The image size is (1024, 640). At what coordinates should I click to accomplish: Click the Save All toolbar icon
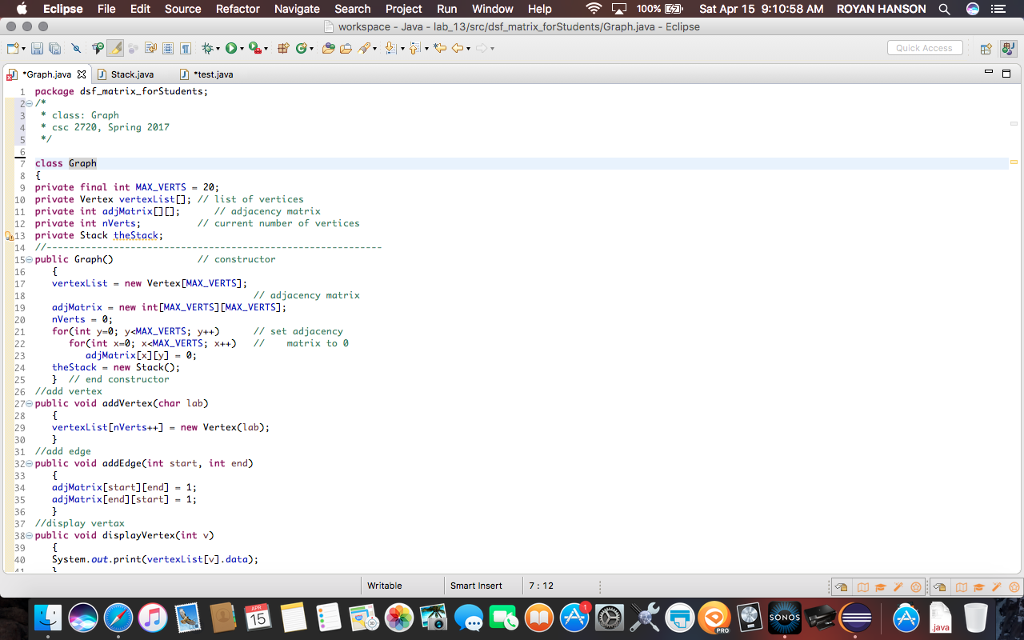pyautogui.click(x=53, y=48)
